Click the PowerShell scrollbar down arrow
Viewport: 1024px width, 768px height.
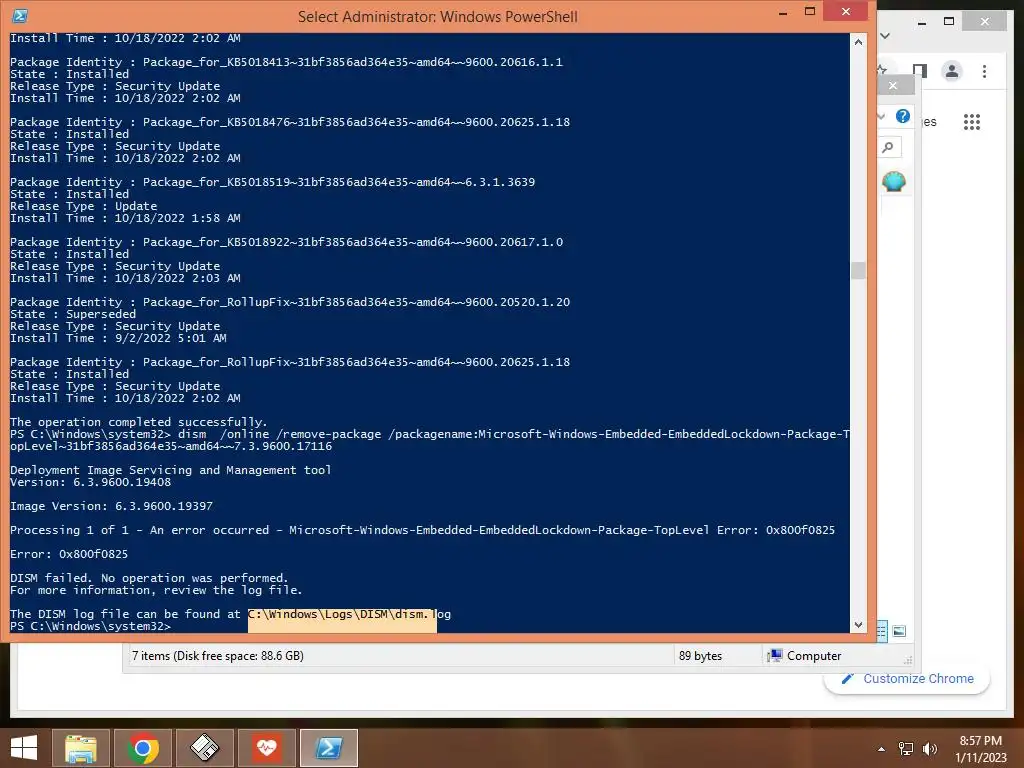point(858,625)
